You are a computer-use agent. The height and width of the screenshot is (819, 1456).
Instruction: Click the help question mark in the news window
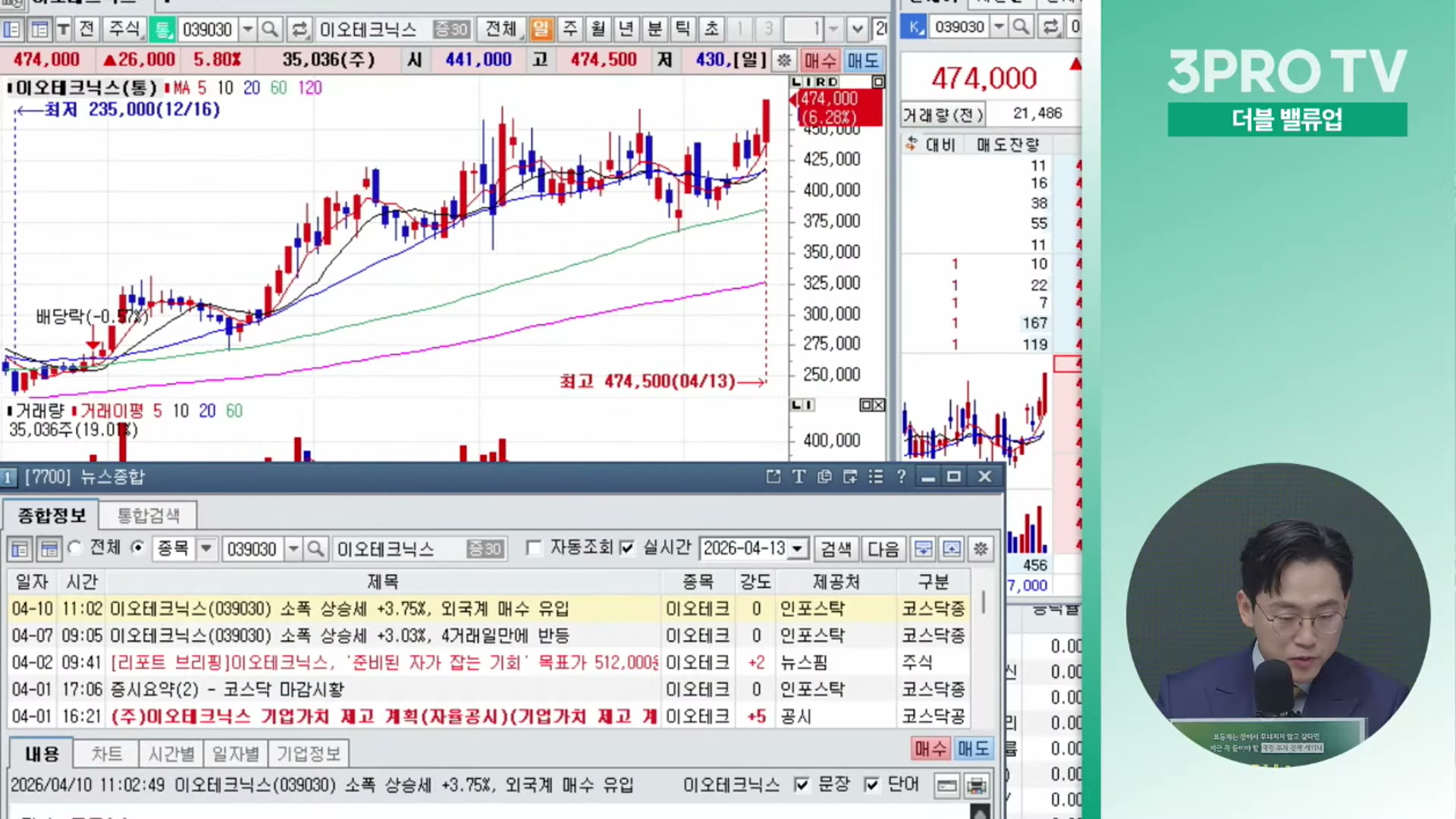(x=901, y=476)
